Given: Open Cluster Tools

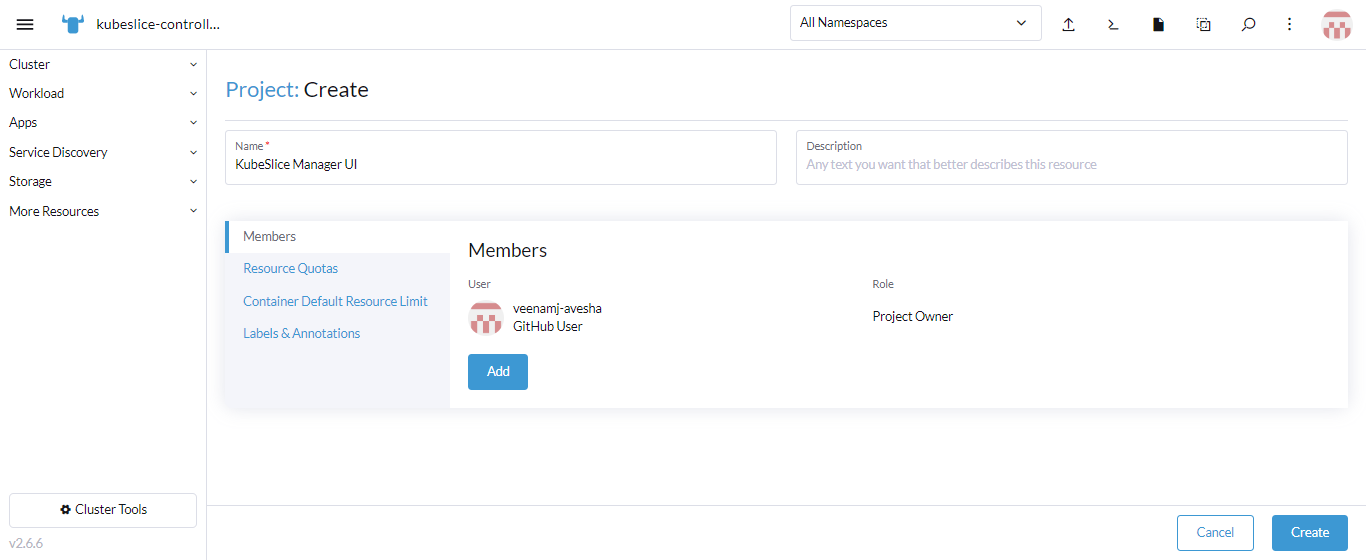Looking at the screenshot, I should point(103,509).
